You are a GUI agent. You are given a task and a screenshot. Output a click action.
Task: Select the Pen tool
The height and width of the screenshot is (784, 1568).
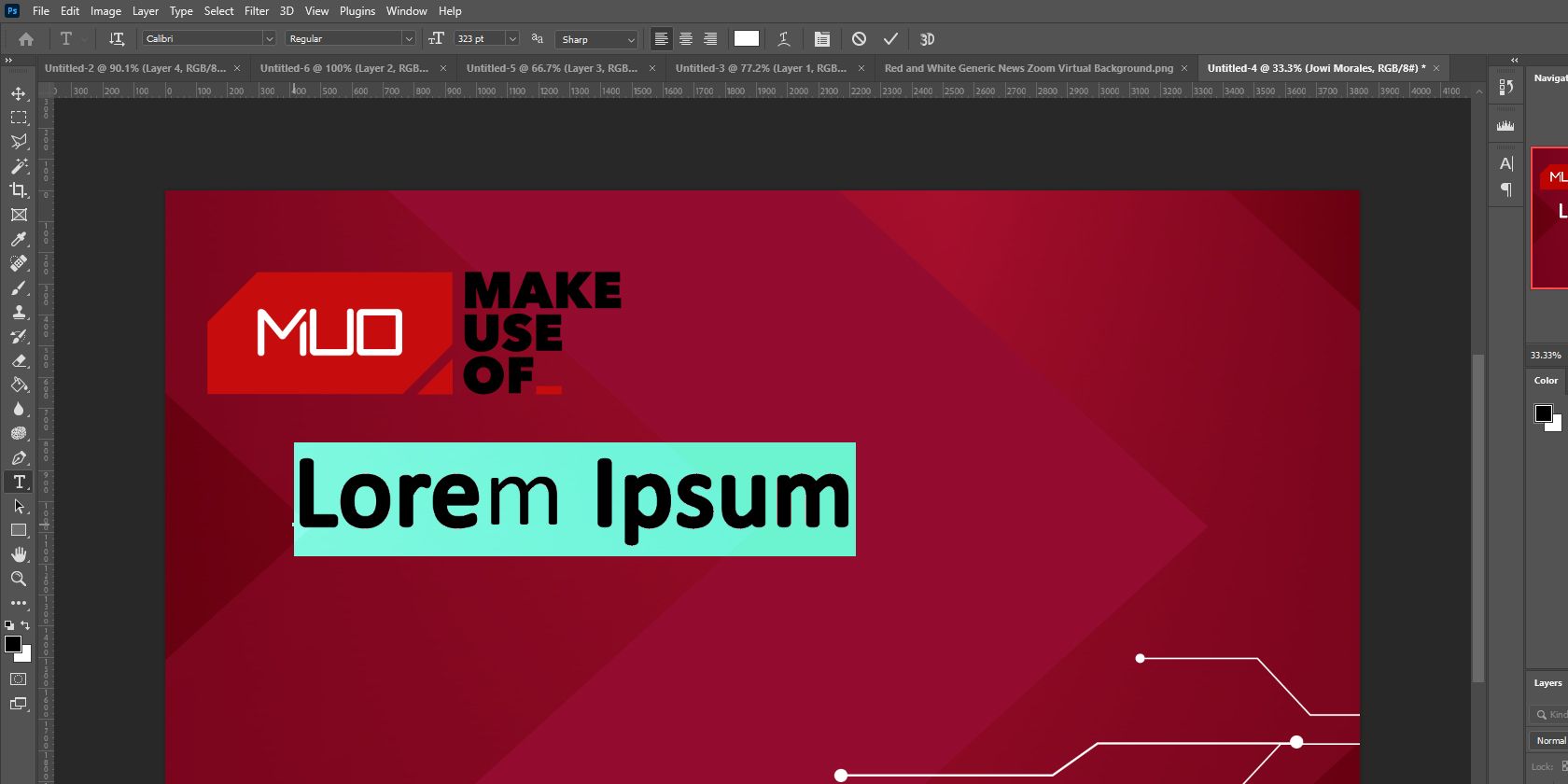pyautogui.click(x=19, y=457)
